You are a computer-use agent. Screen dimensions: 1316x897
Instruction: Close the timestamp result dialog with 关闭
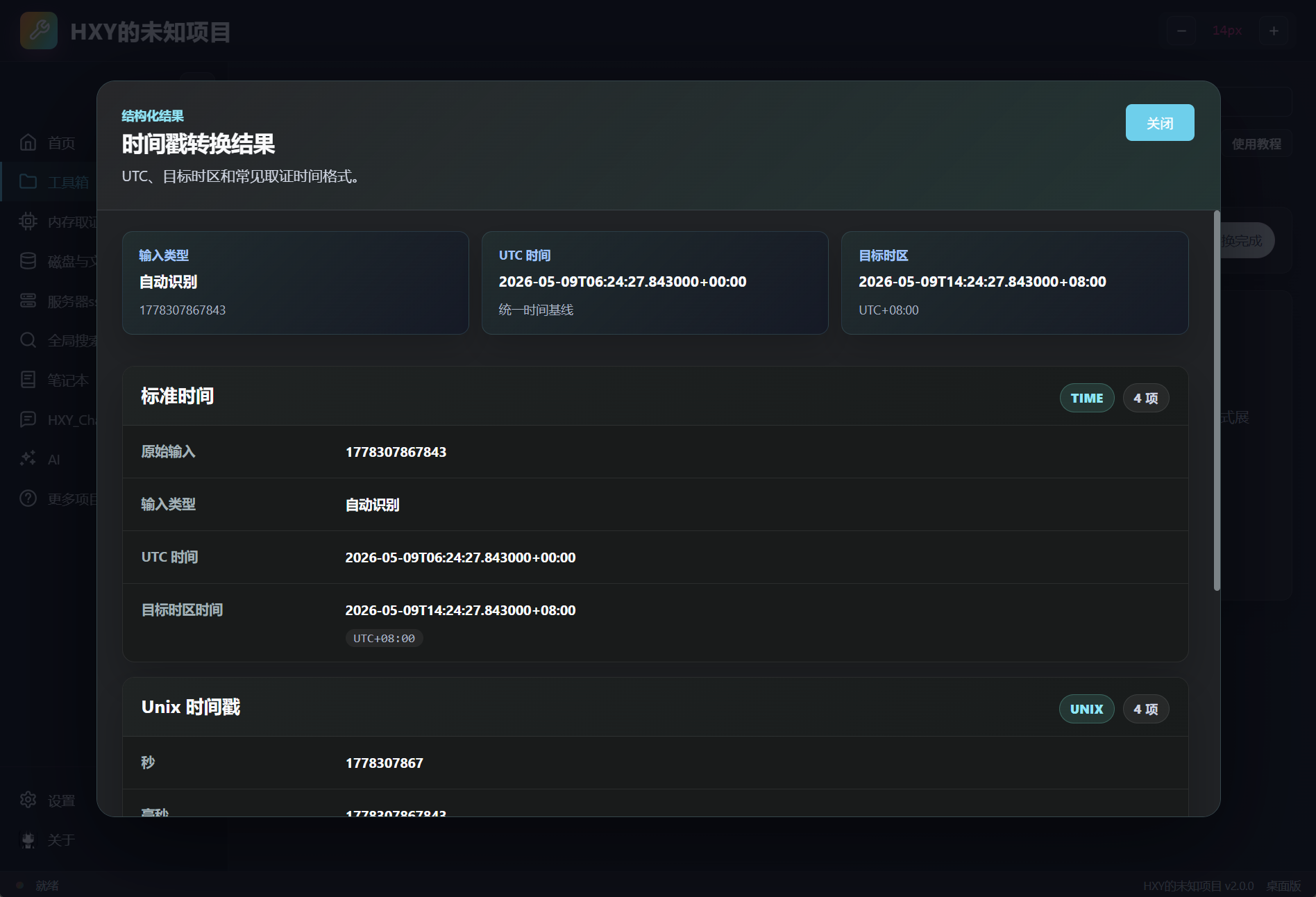click(1160, 123)
